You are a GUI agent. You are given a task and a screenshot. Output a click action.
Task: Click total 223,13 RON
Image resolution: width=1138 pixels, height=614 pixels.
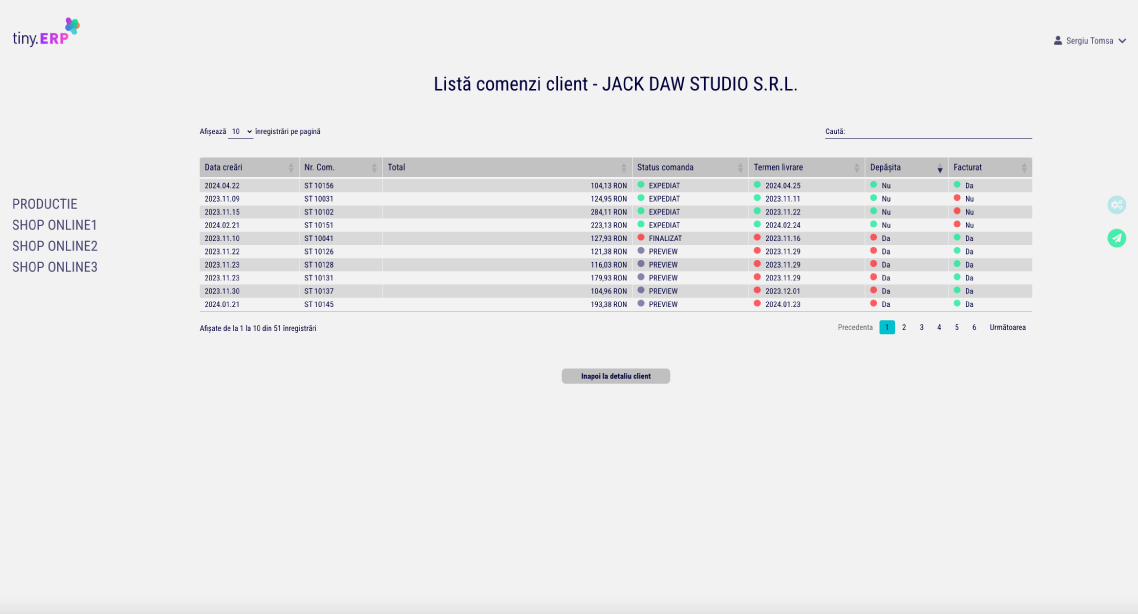coord(608,225)
